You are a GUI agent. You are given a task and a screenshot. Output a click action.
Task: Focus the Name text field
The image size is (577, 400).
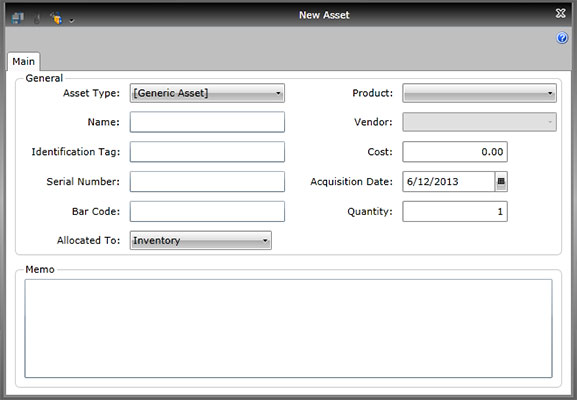pyautogui.click(x=207, y=122)
